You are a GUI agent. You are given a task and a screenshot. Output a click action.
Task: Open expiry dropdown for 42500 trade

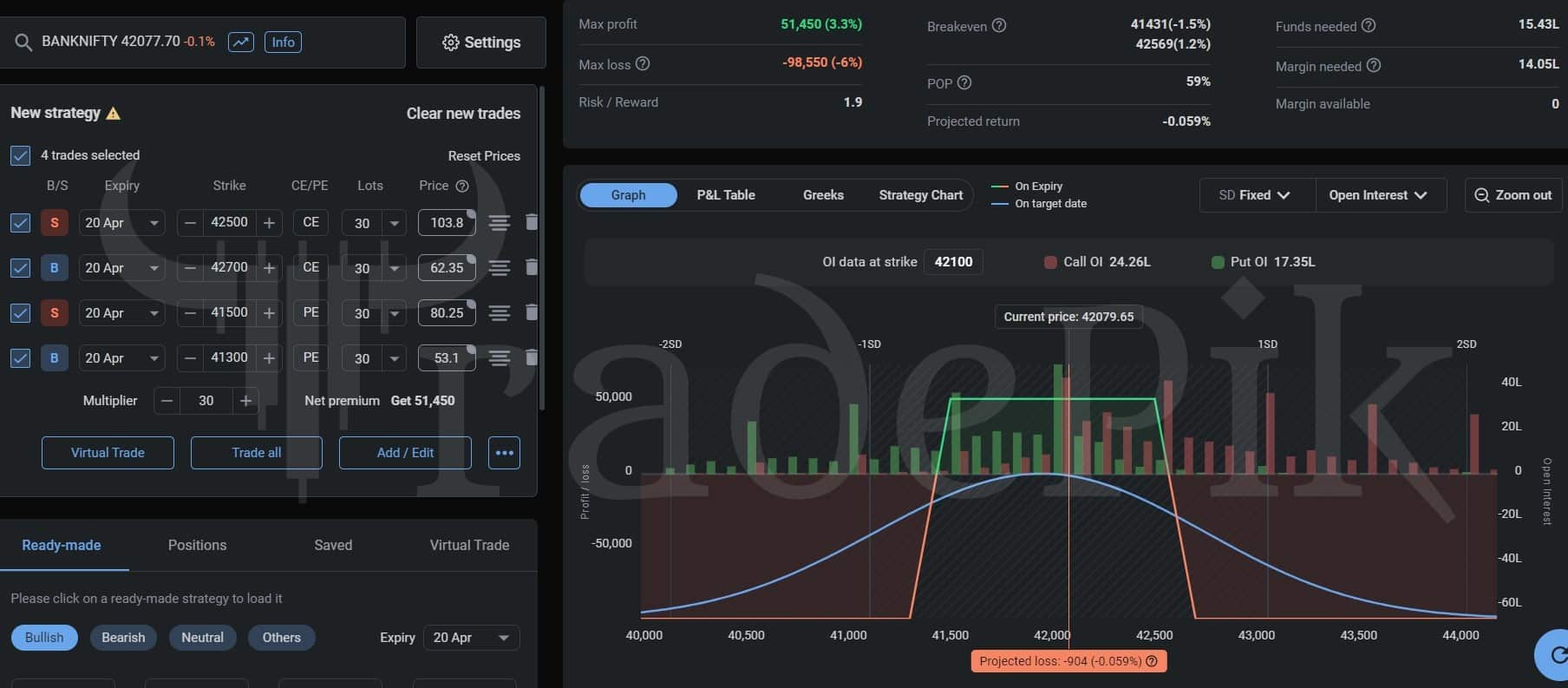click(x=121, y=223)
